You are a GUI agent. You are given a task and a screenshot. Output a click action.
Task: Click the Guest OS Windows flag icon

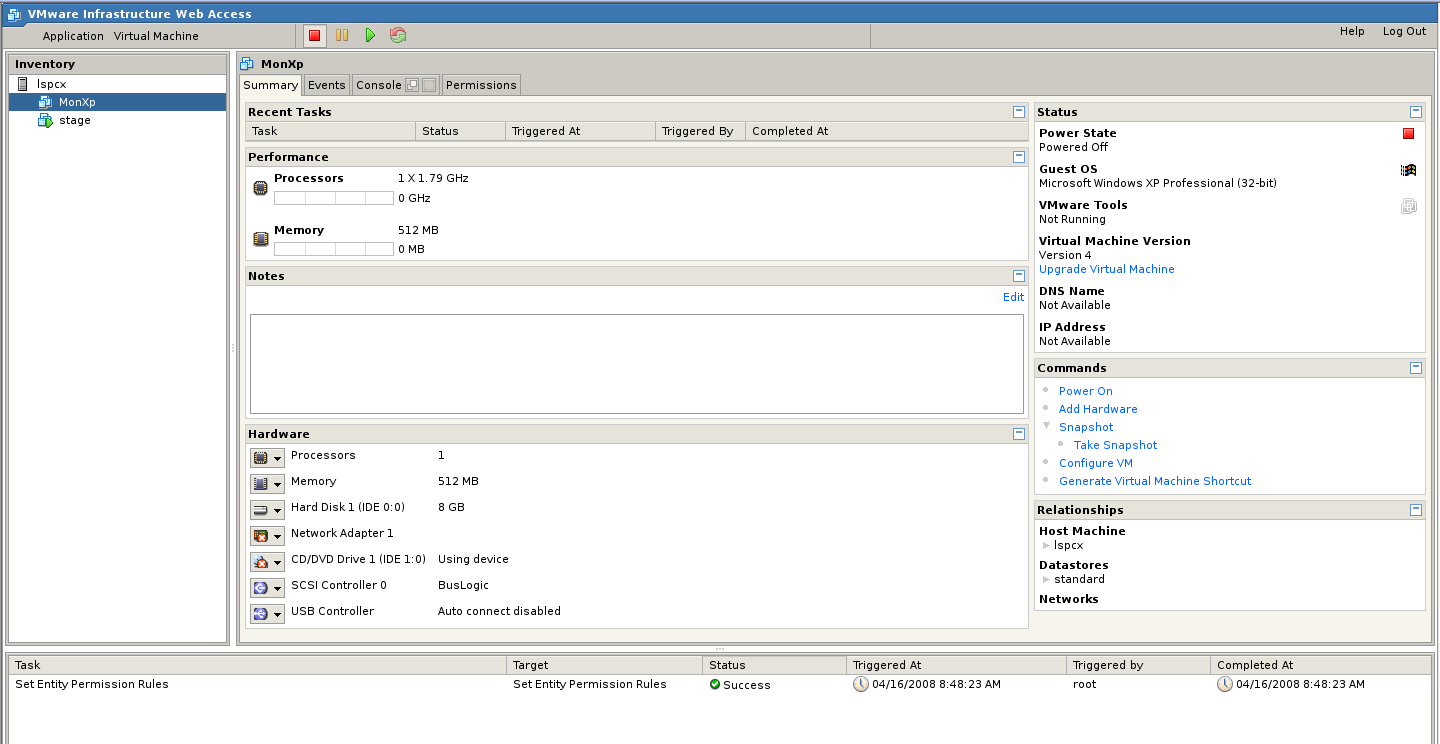(1408, 170)
